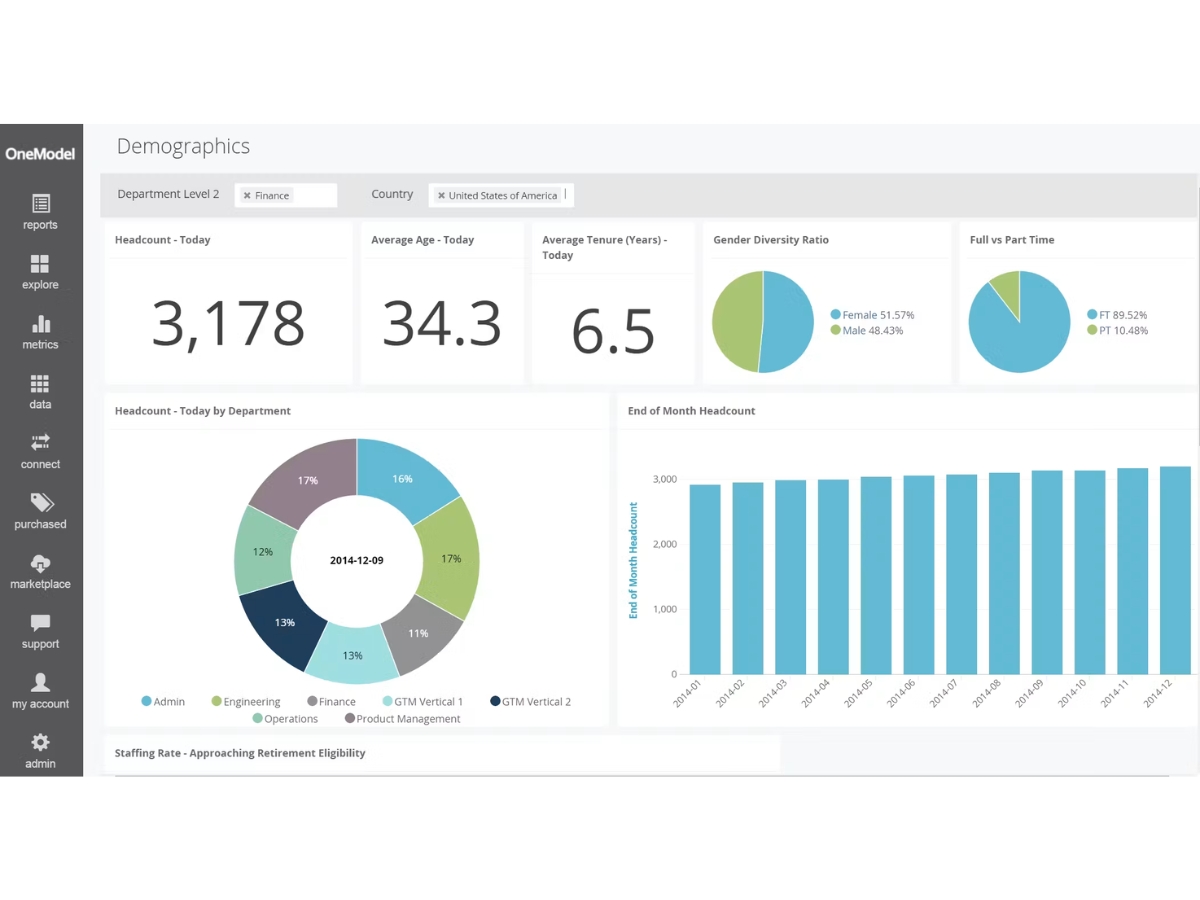Click the green Male slice of gender pie
Viewport: 1200px width, 900px height.
click(x=737, y=321)
